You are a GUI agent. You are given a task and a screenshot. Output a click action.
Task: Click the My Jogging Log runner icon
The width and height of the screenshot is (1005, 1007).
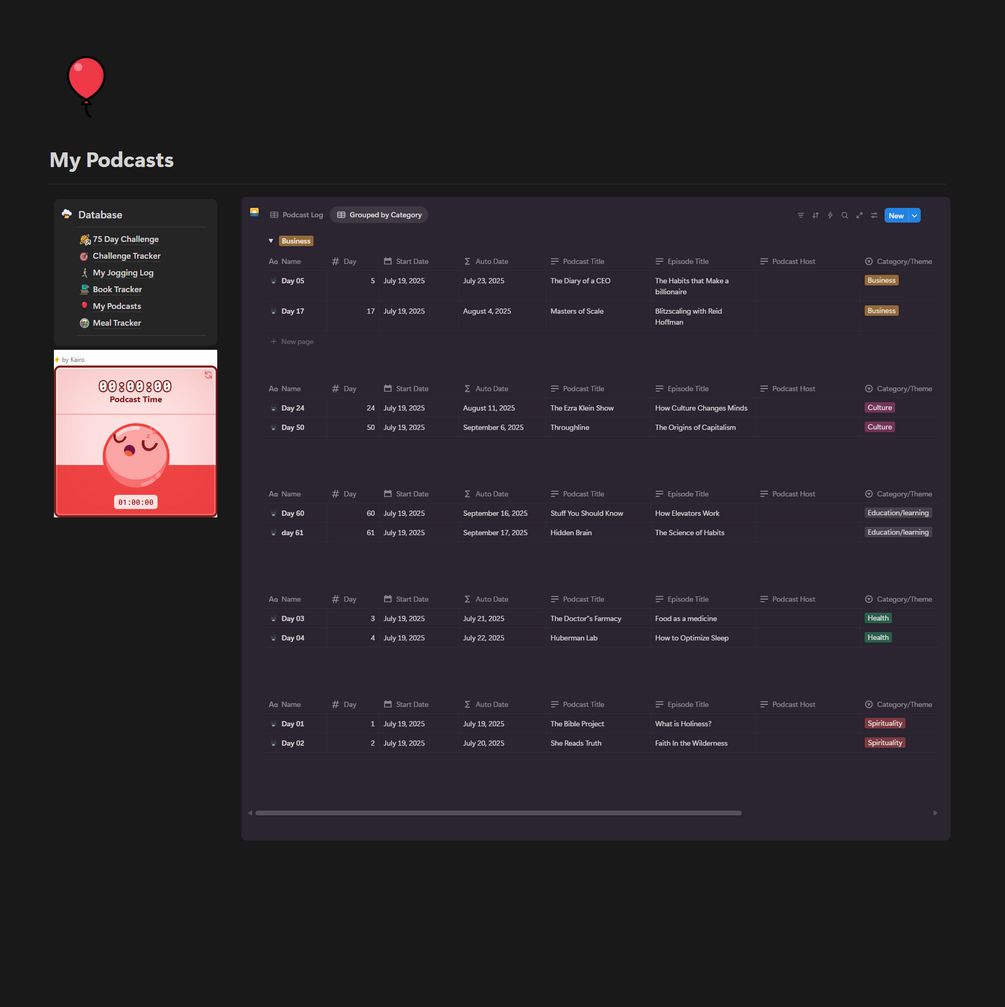point(84,273)
